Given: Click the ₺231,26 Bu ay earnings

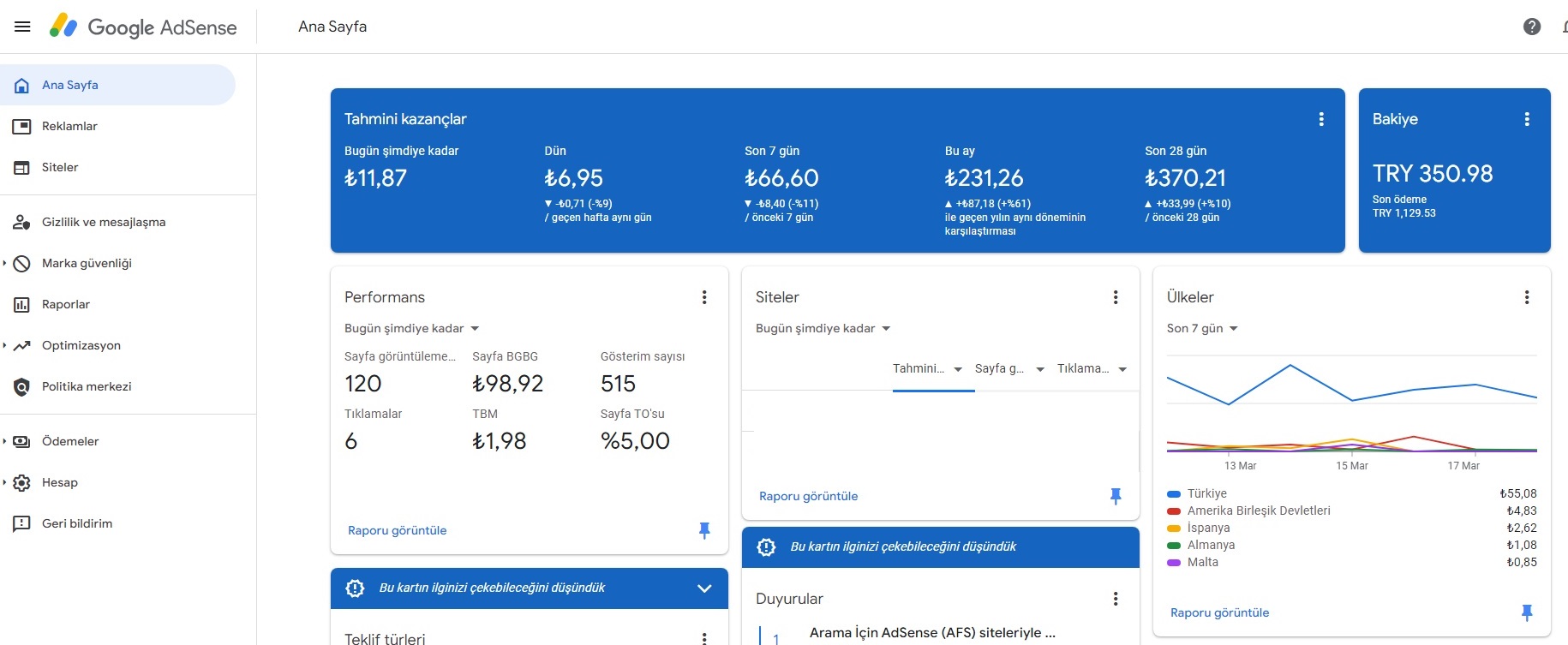Looking at the screenshot, I should click(x=984, y=178).
